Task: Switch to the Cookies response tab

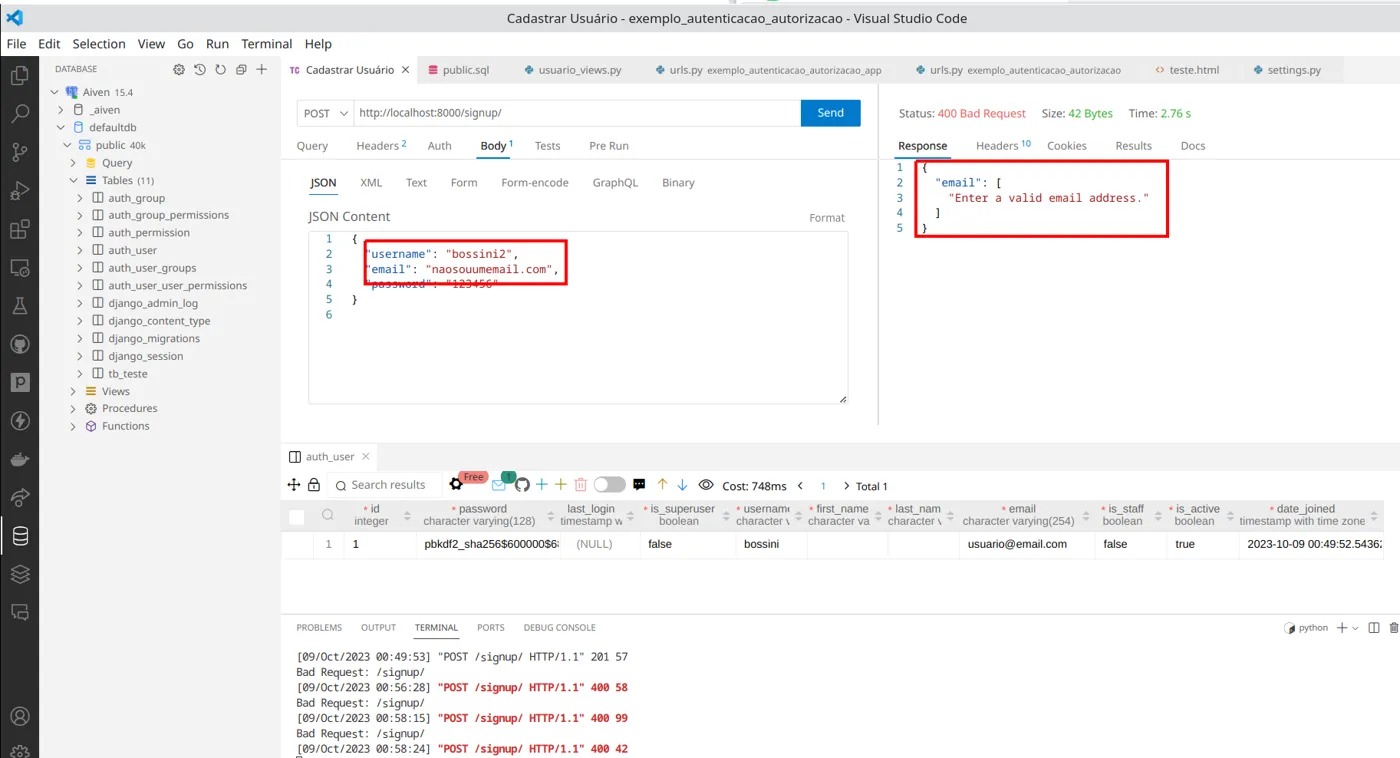Action: coord(1067,146)
